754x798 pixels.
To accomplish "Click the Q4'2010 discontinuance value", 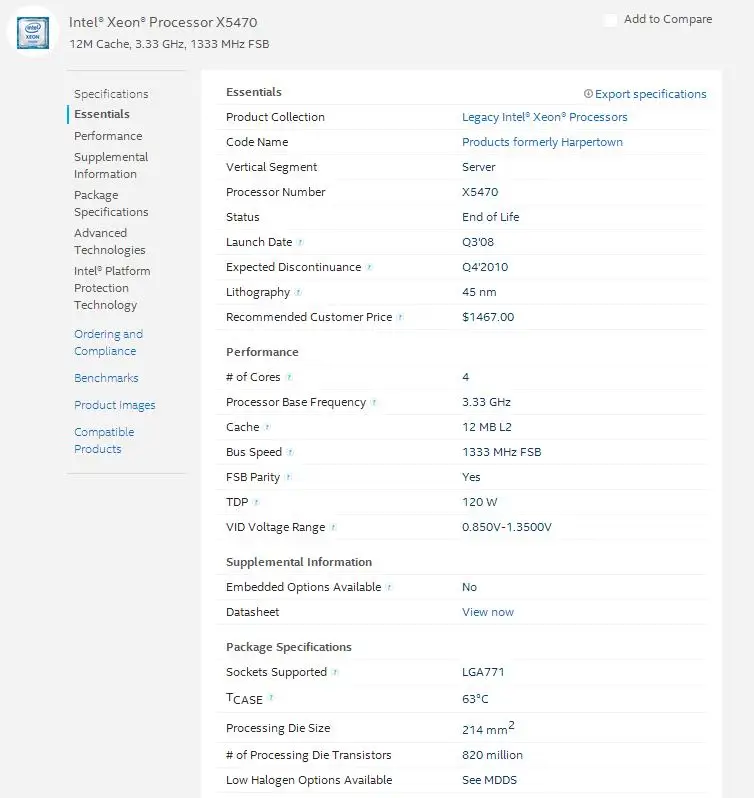I will (485, 267).
